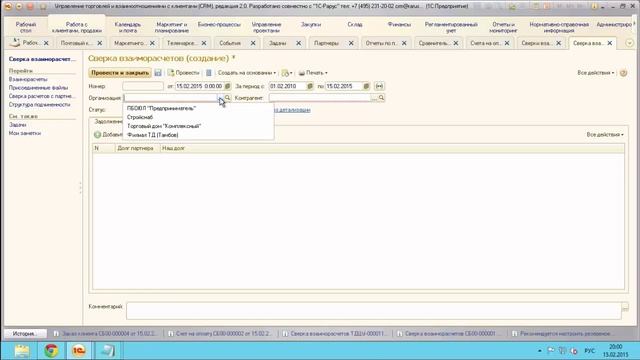Open calendar for the За период с date

310,86
